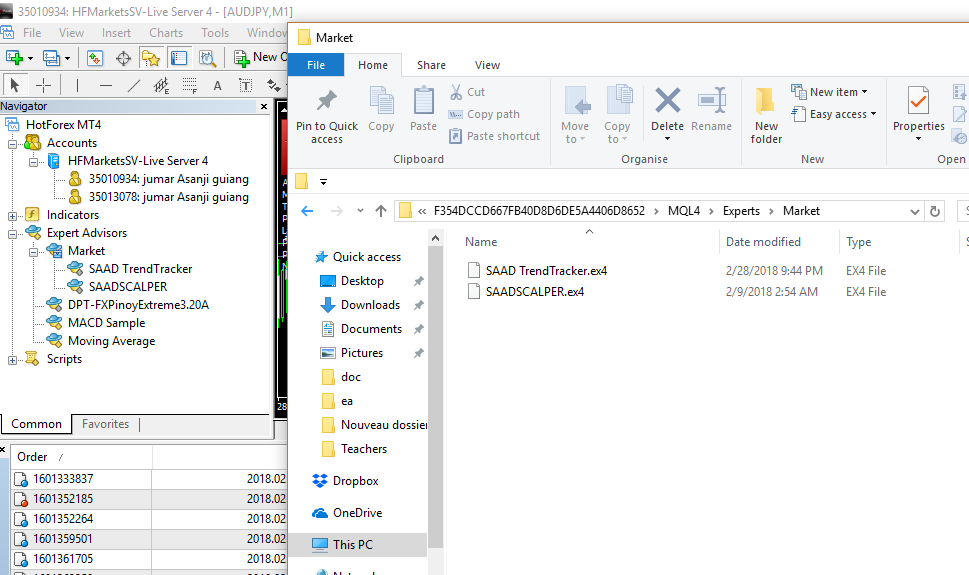969x575 pixels.
Task: Expand the Indicators tree node
Action: (12, 216)
